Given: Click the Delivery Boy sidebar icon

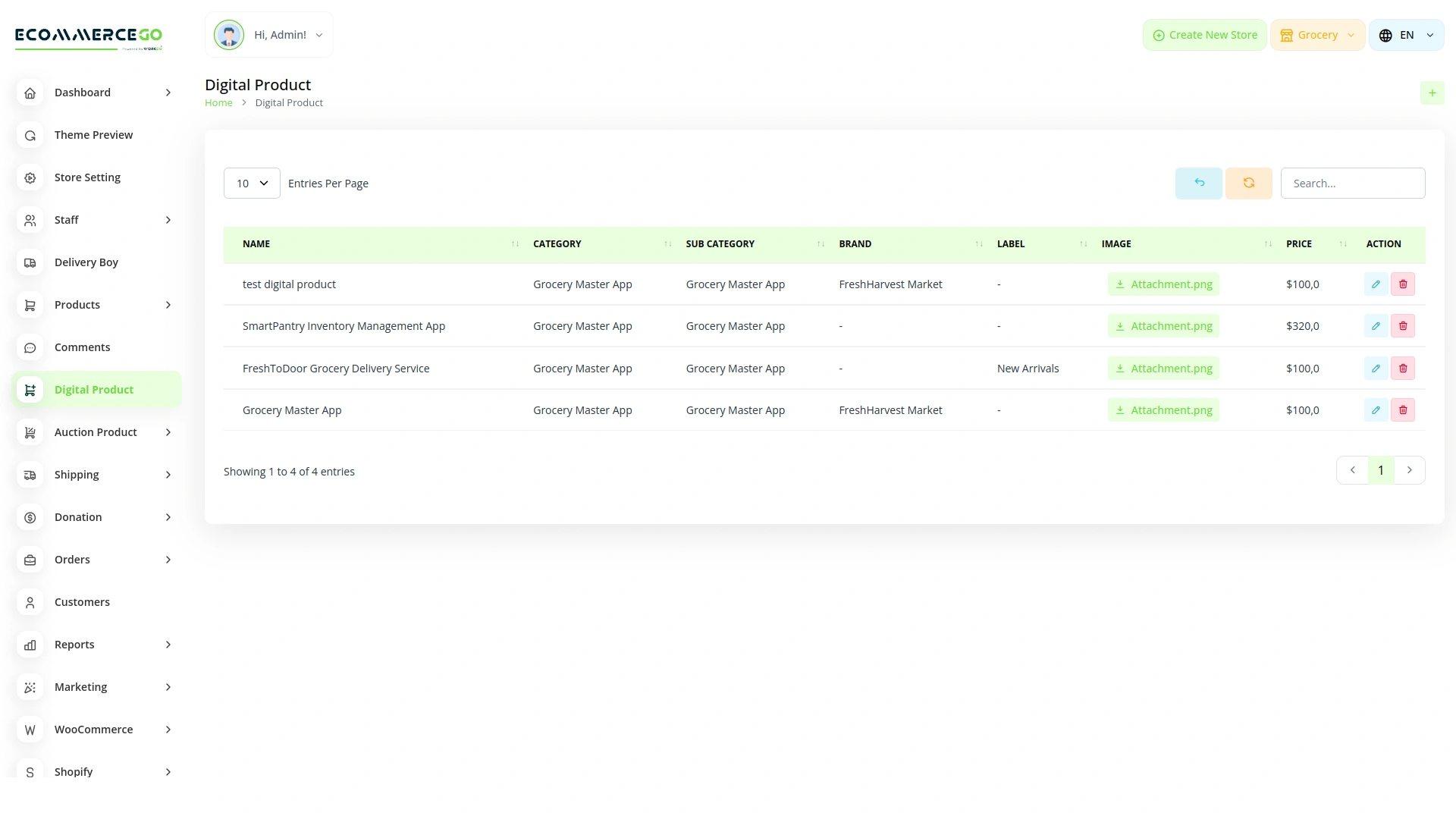Looking at the screenshot, I should (30, 262).
